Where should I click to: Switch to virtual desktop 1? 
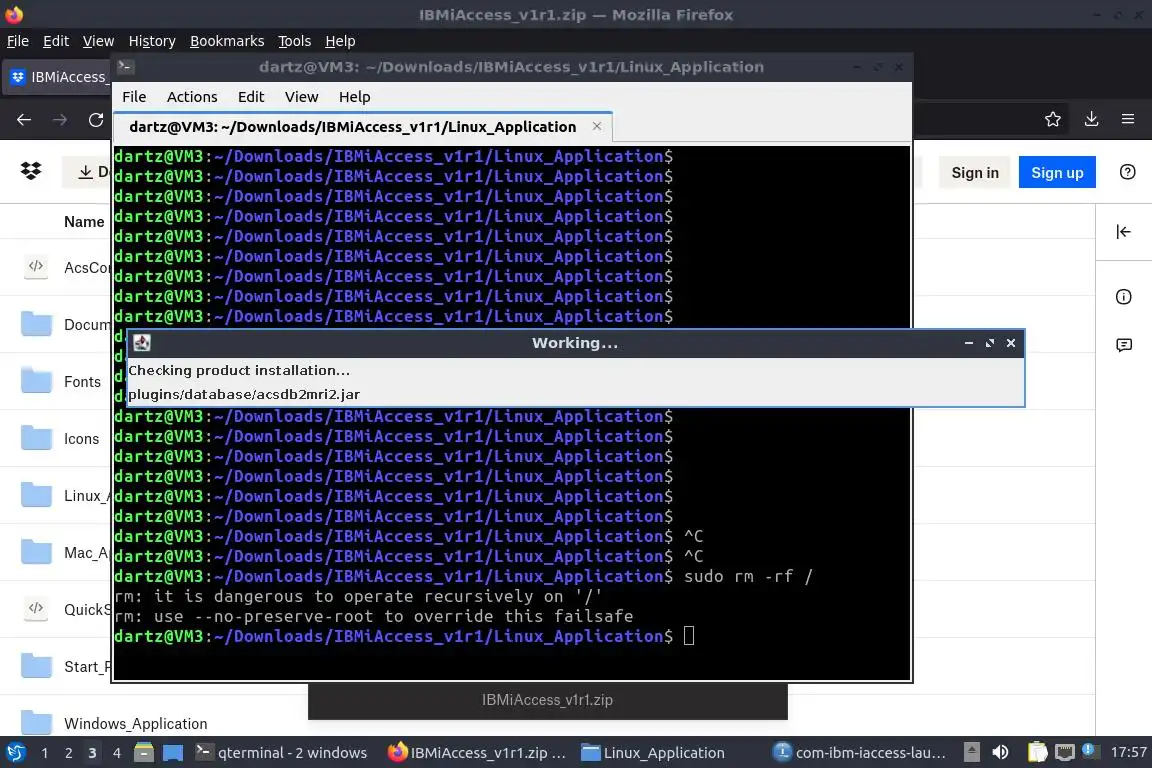[x=45, y=753]
